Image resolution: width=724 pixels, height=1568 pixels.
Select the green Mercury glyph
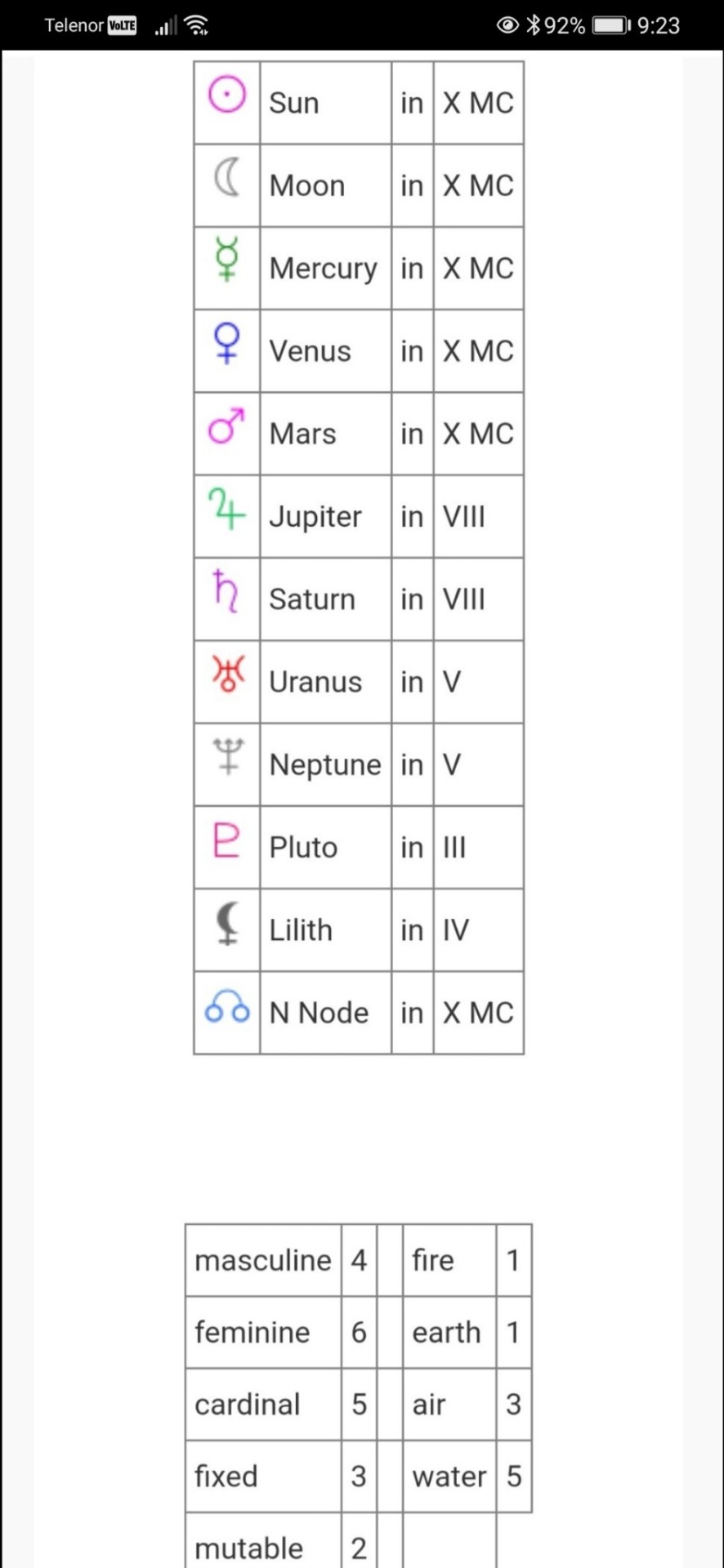click(226, 260)
